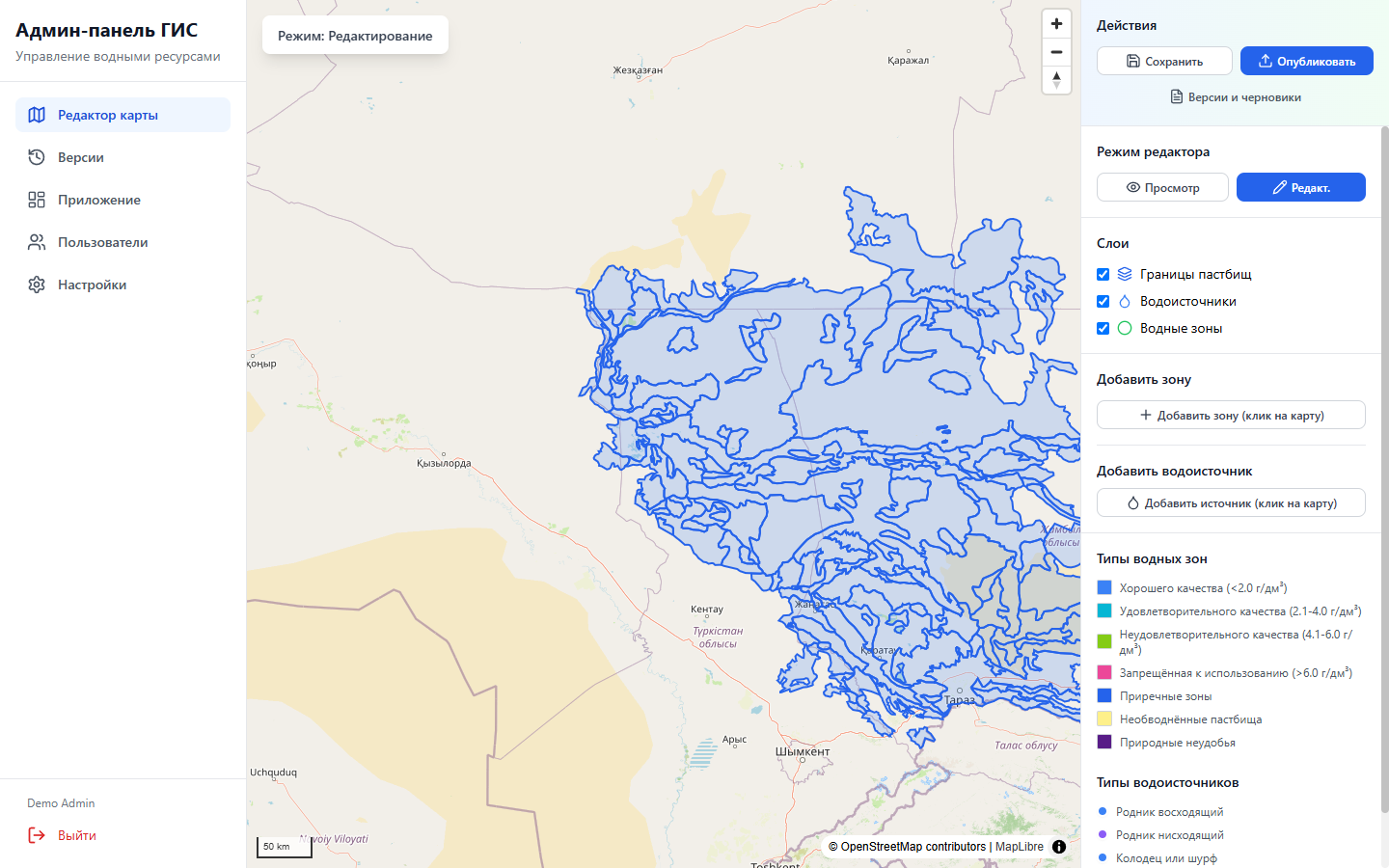Zoom in the map with plus button
Screen dimensions: 1389x868
1056,24
